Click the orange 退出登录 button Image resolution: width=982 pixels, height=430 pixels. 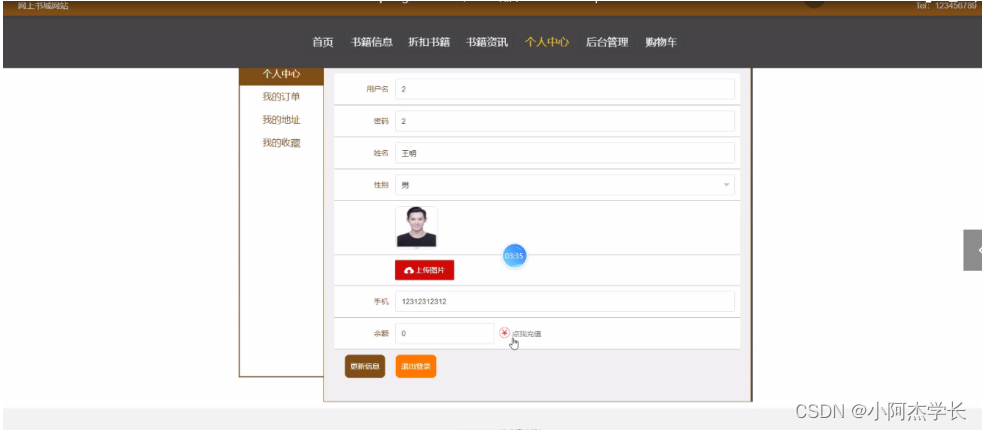pyautogui.click(x=415, y=367)
